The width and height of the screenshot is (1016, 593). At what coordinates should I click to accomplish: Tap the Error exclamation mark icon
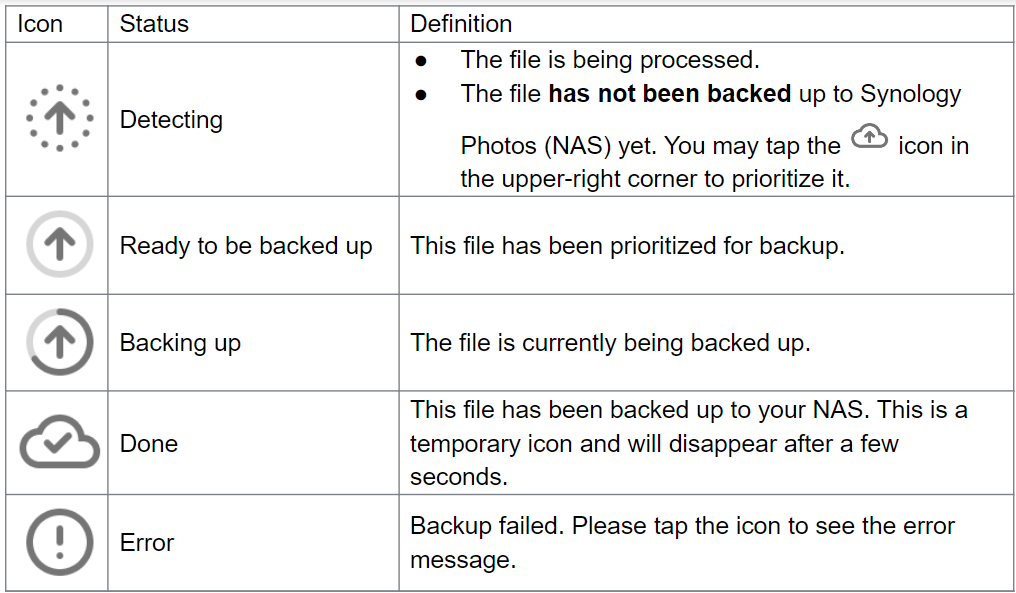[59, 542]
